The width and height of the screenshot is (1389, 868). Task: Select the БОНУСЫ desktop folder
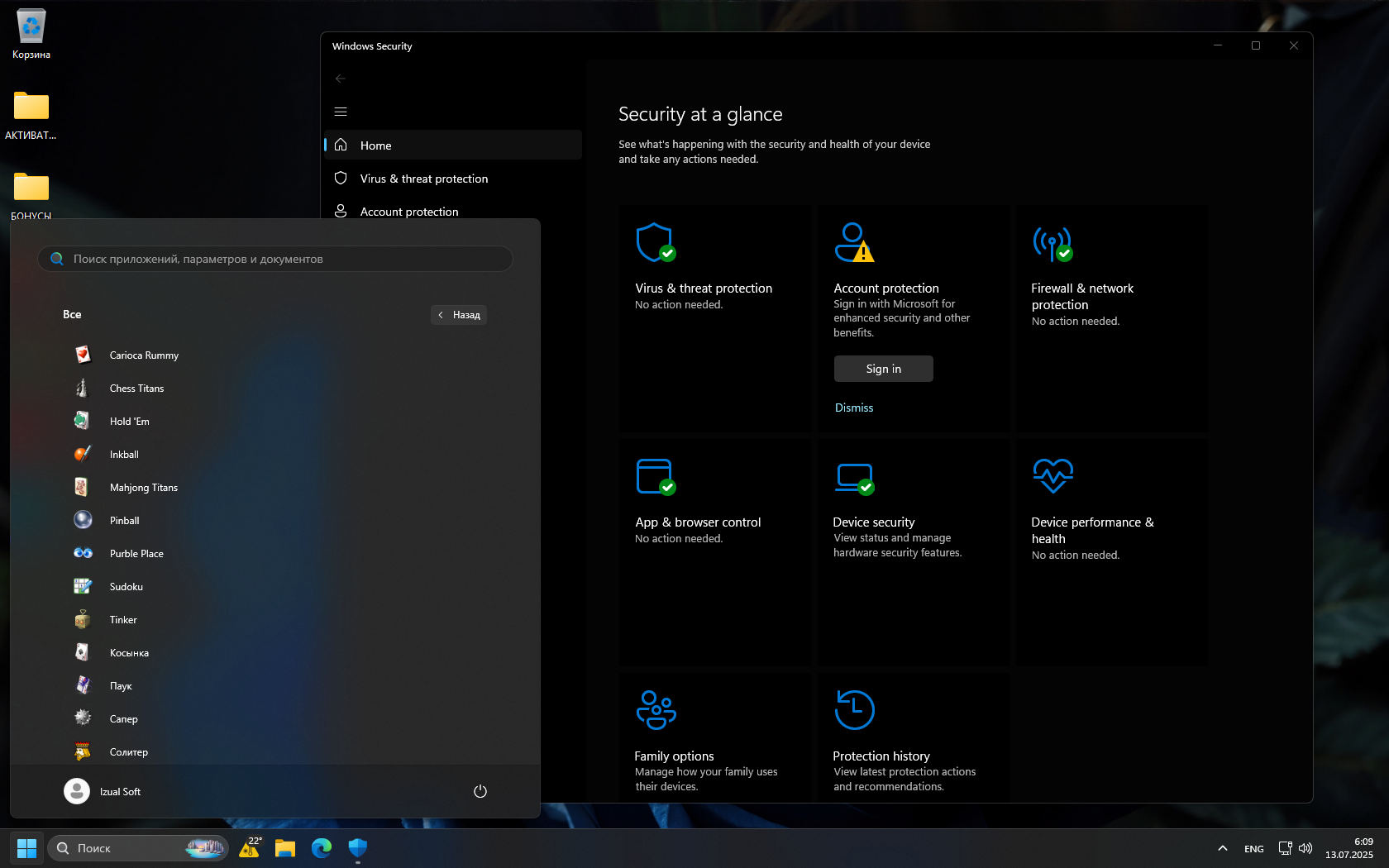click(x=31, y=196)
